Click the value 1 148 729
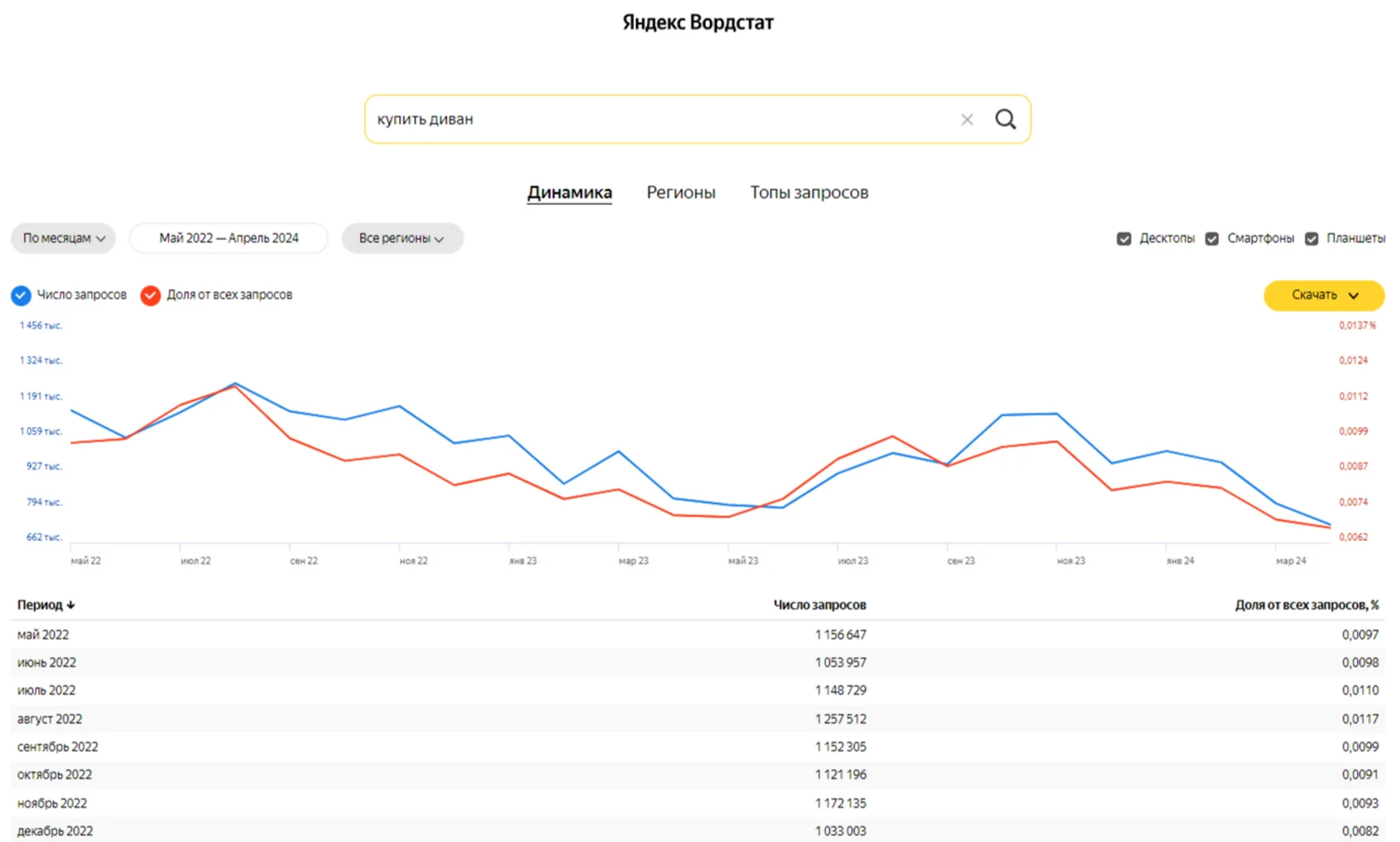This screenshot has width=1400, height=842. 841,690
